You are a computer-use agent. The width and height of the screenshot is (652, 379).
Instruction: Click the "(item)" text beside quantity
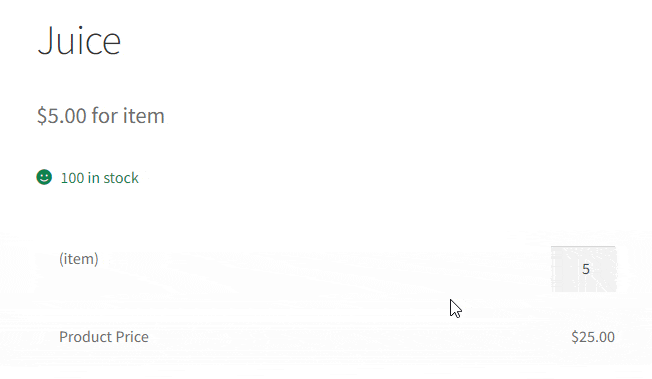pos(79,259)
